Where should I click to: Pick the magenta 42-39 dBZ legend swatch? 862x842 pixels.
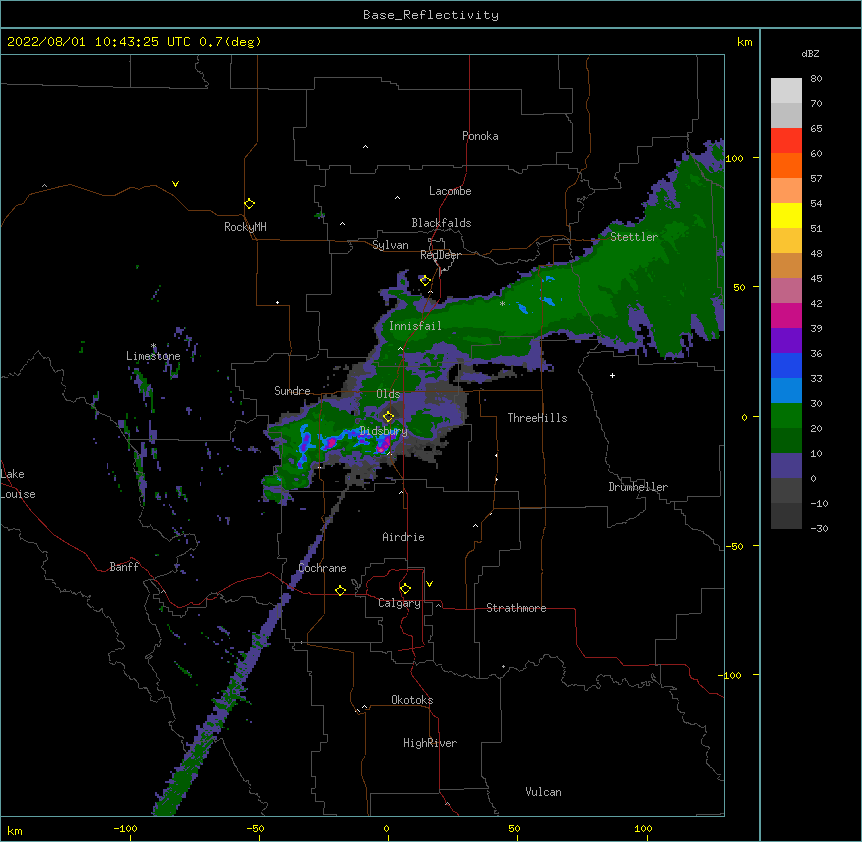786,315
